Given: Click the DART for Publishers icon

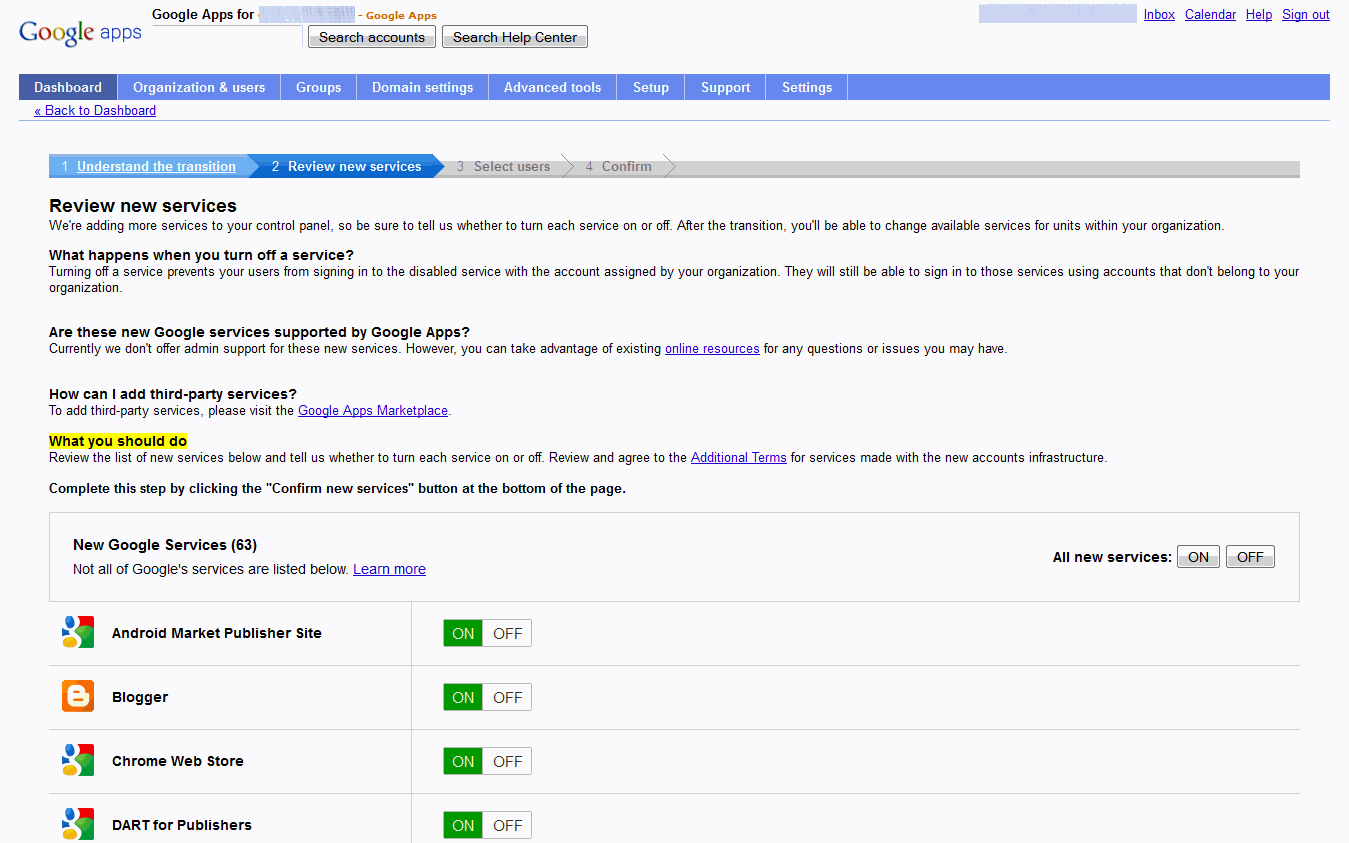Looking at the screenshot, I should pos(78,824).
